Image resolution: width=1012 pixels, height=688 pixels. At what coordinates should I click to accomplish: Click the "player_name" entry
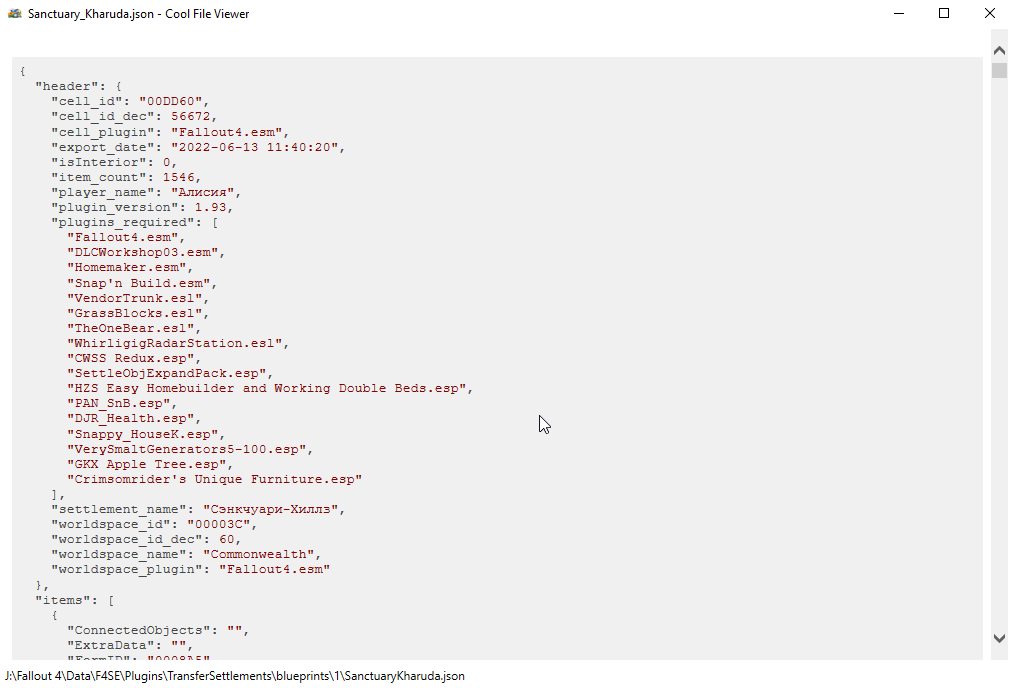coord(146,192)
